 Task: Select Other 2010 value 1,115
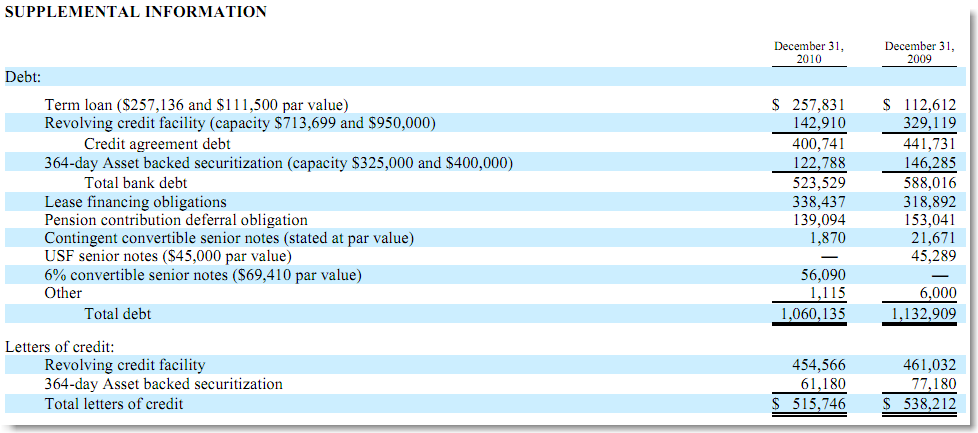coord(828,293)
